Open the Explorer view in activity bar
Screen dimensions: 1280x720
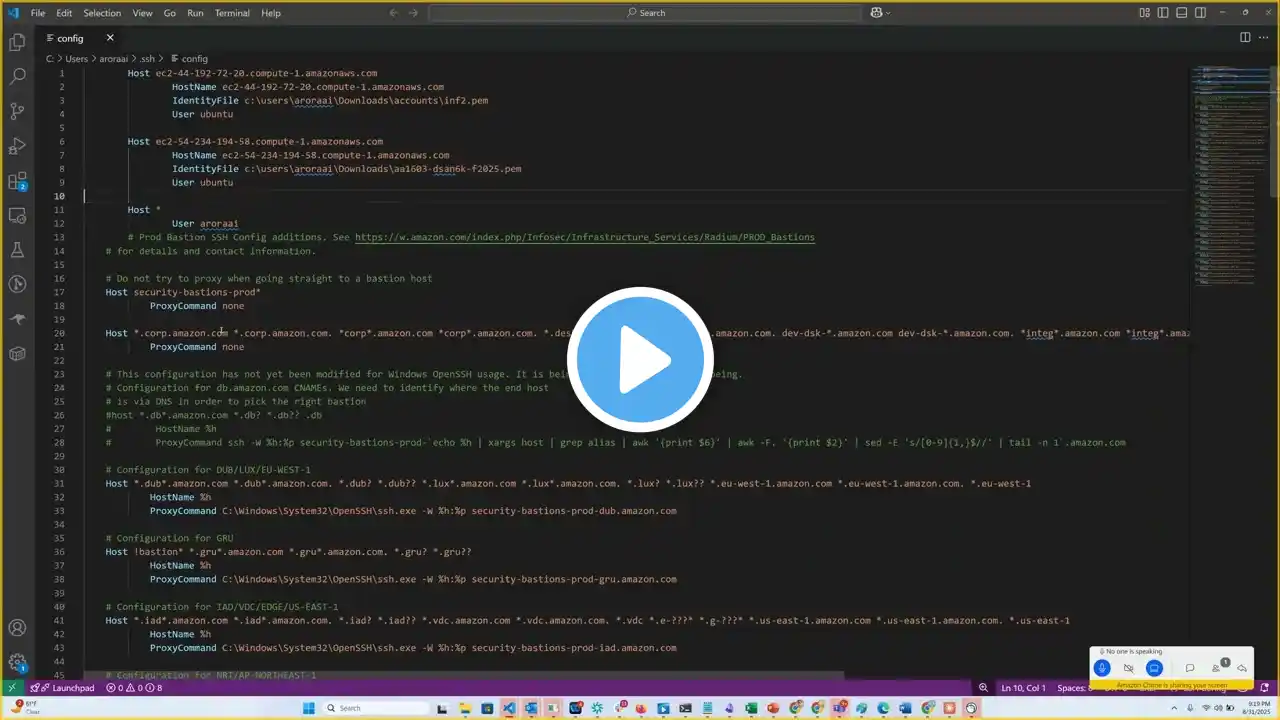[17, 42]
